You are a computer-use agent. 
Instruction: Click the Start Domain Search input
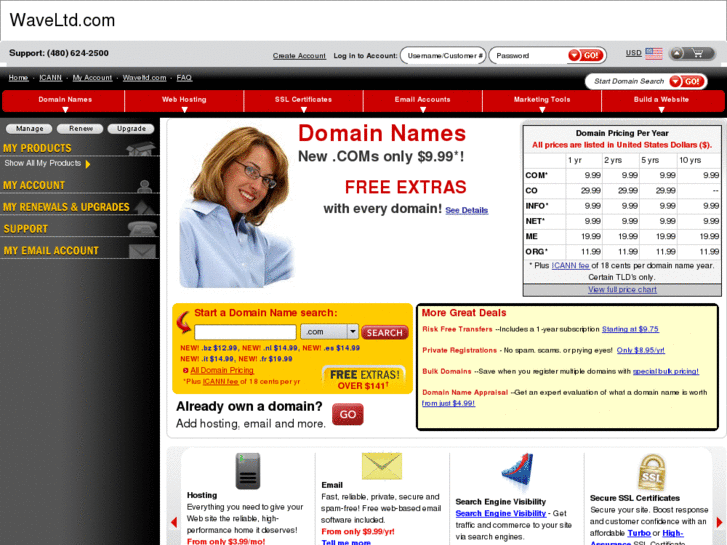(x=629, y=81)
